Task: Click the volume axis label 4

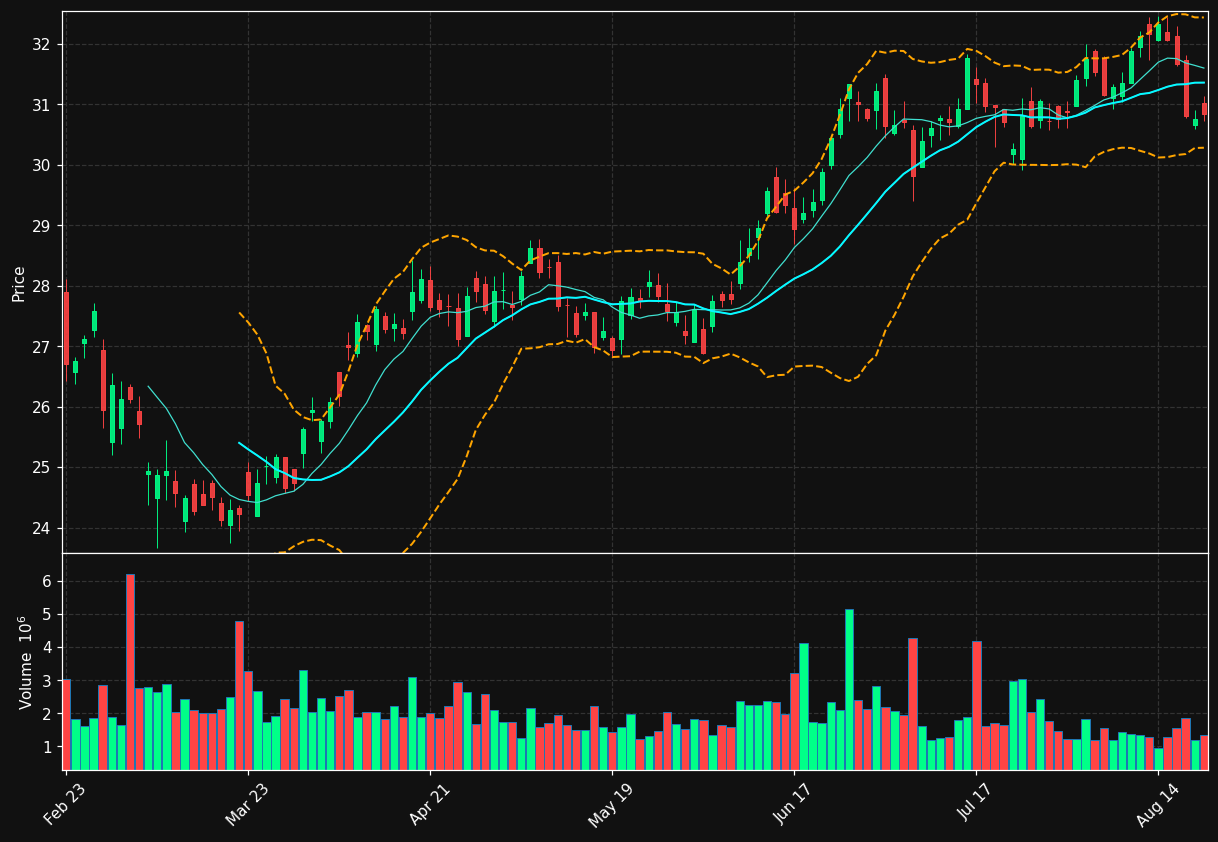Action: [x=48, y=648]
